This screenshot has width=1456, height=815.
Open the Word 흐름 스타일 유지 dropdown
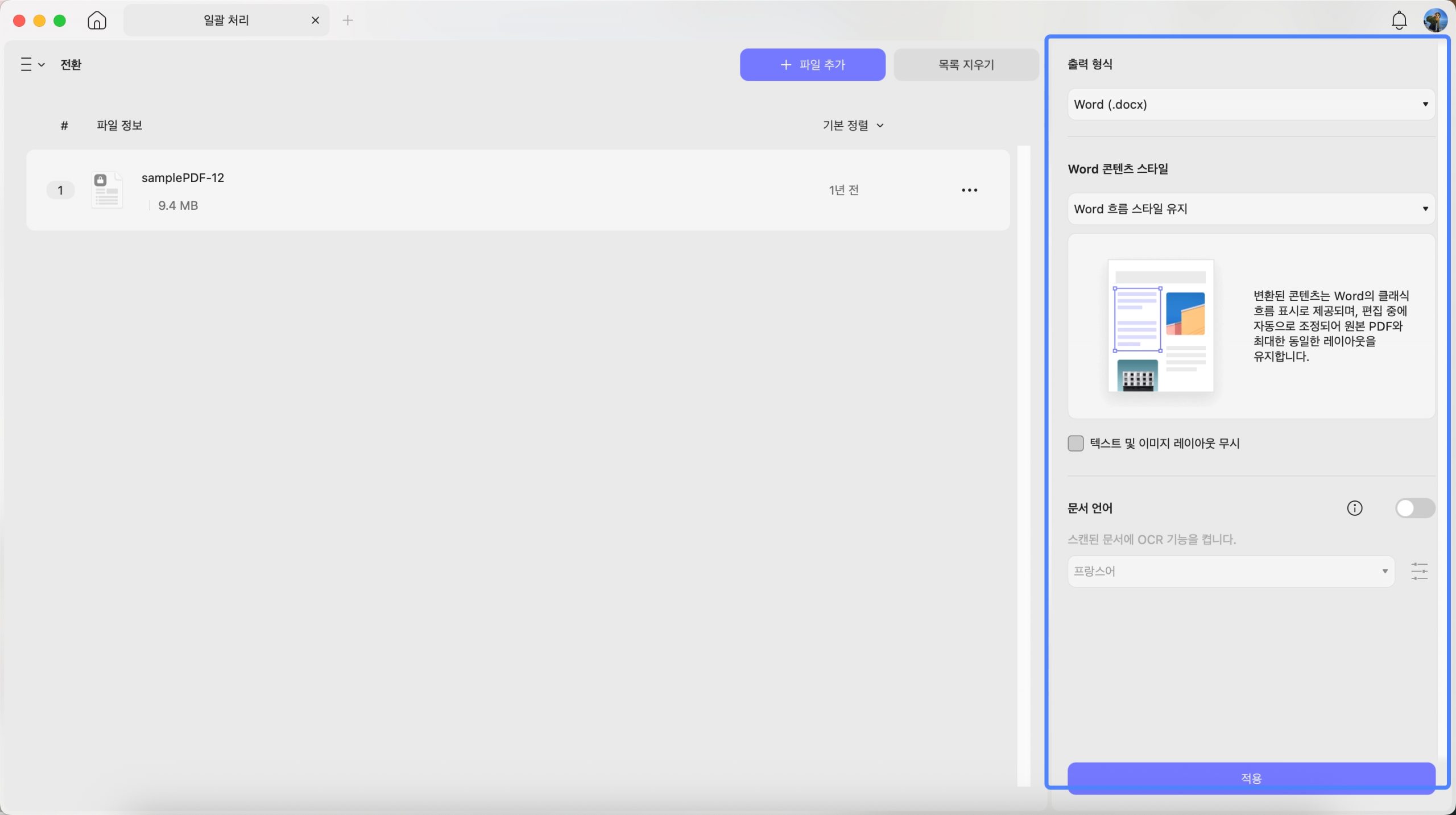[1251, 209]
